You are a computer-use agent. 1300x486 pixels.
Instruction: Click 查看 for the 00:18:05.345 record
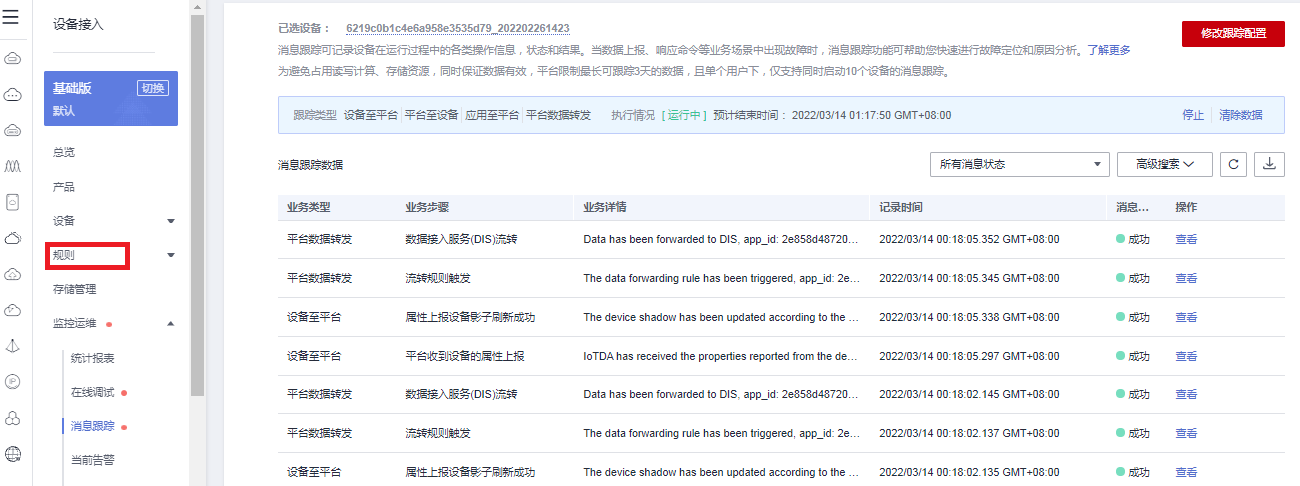[1186, 278]
